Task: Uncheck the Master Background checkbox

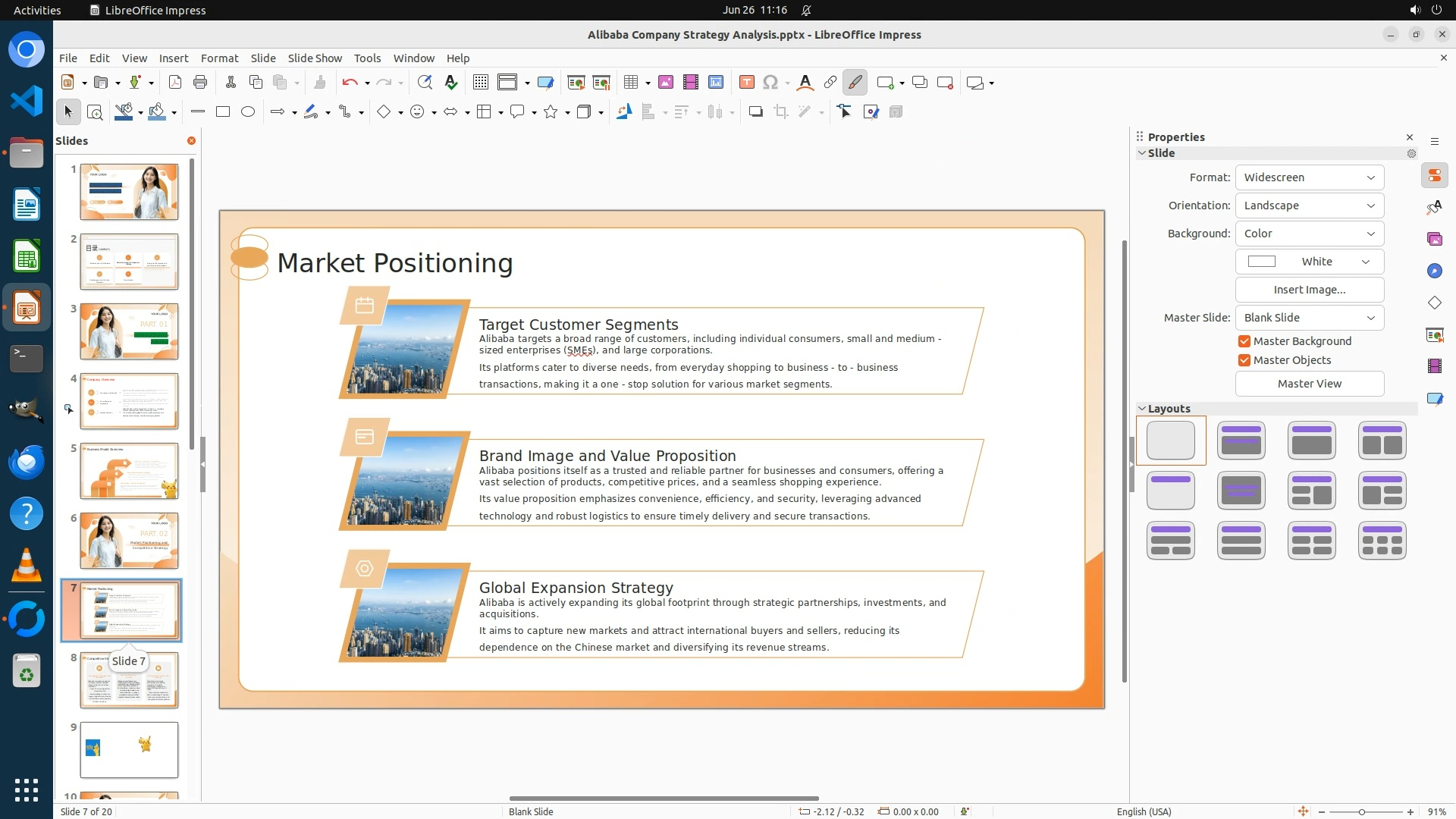Action: 1244,341
